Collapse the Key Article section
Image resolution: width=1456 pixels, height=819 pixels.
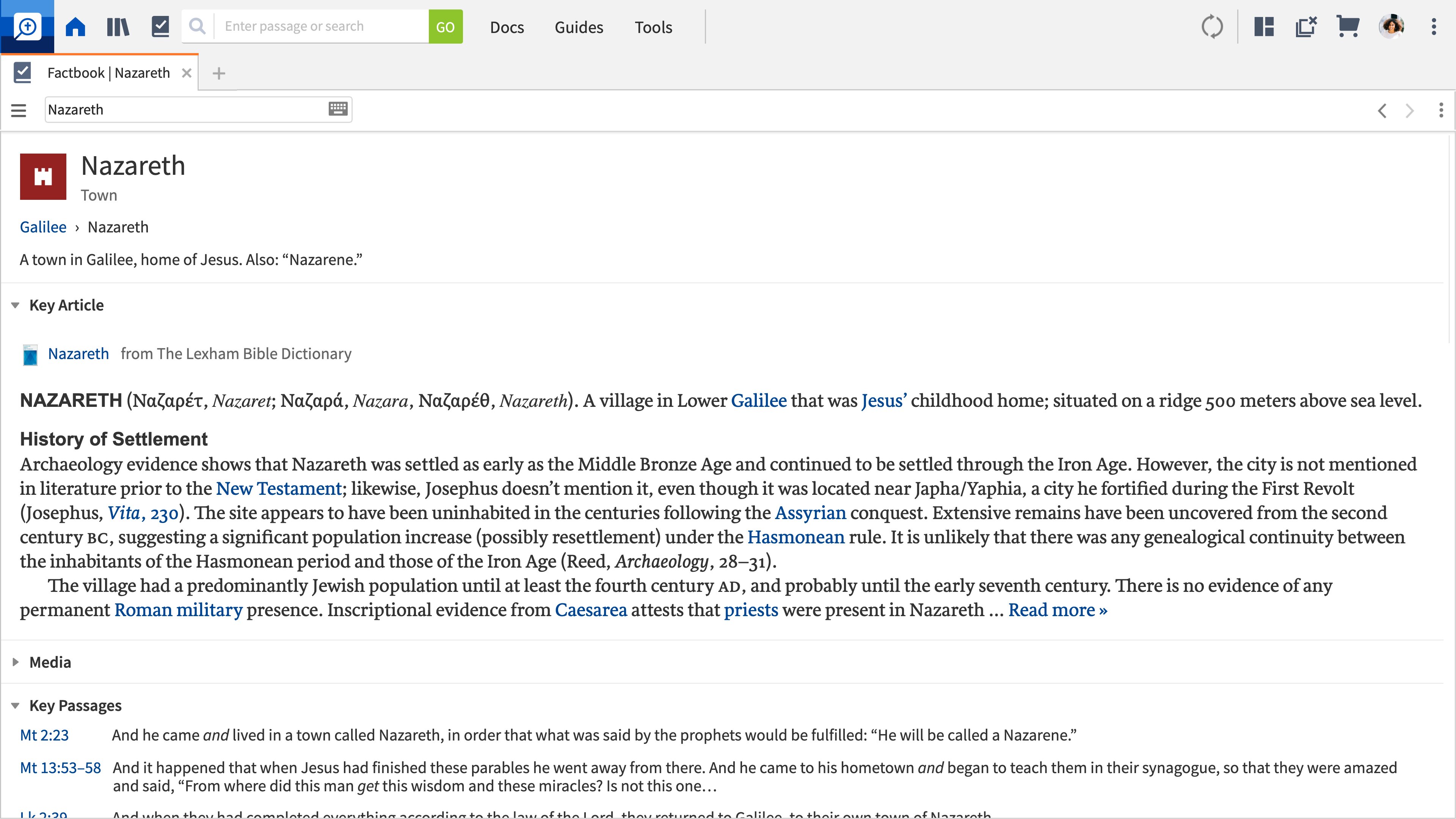(x=15, y=306)
